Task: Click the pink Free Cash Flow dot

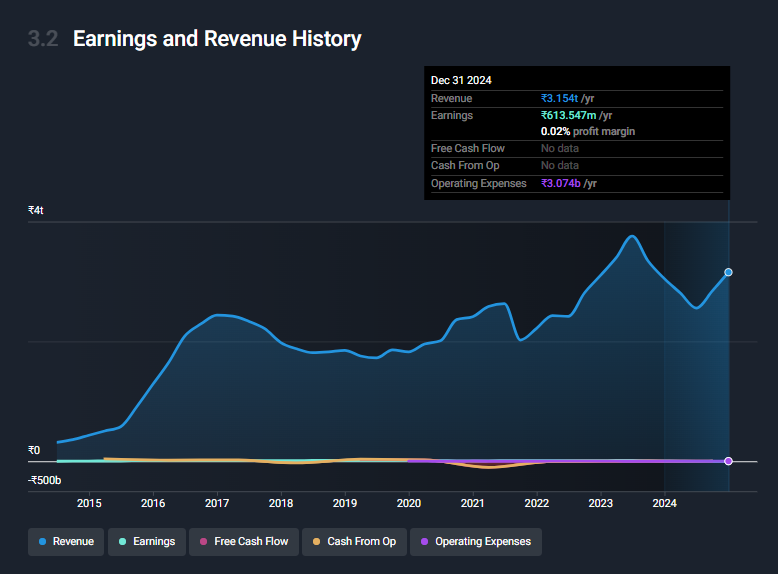Action: tap(203, 542)
